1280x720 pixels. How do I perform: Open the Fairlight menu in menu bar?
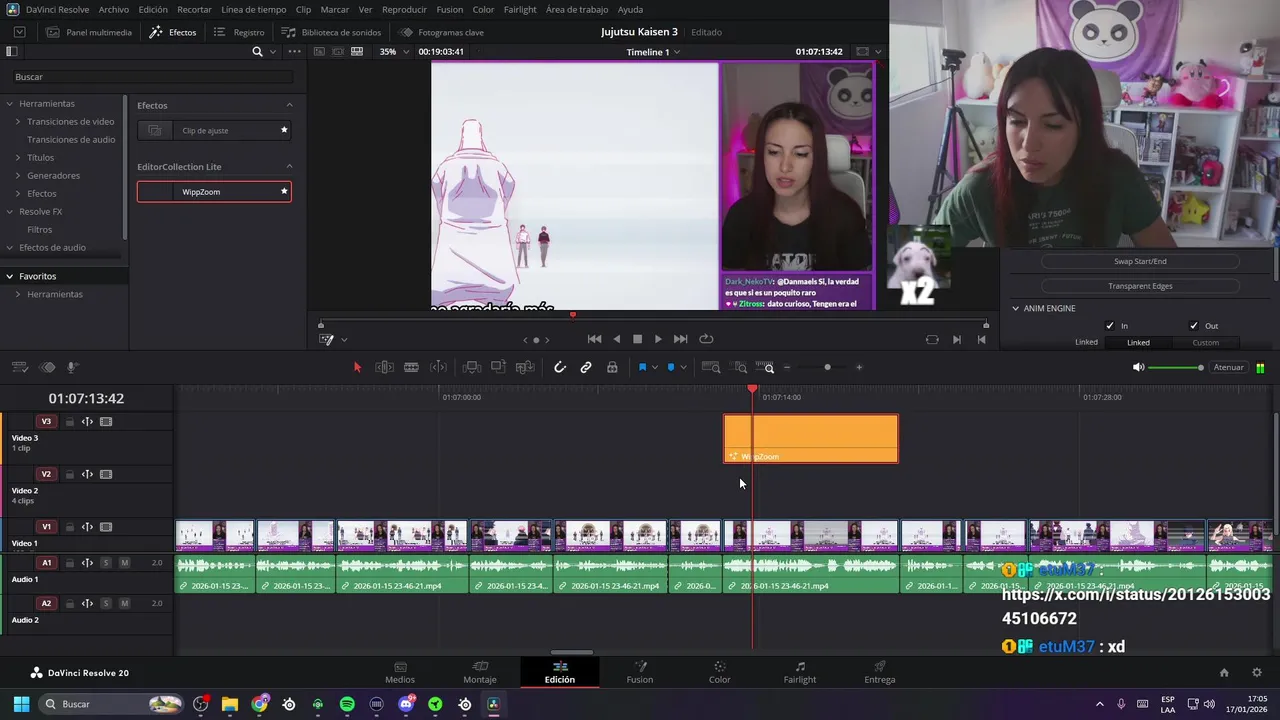pos(520,9)
